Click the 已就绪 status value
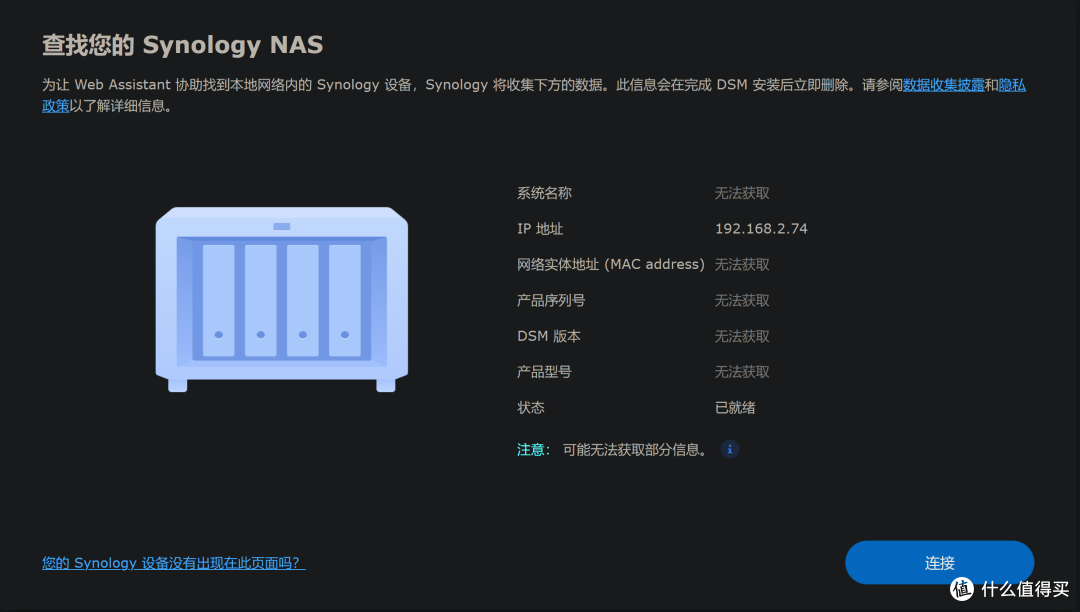 (735, 408)
